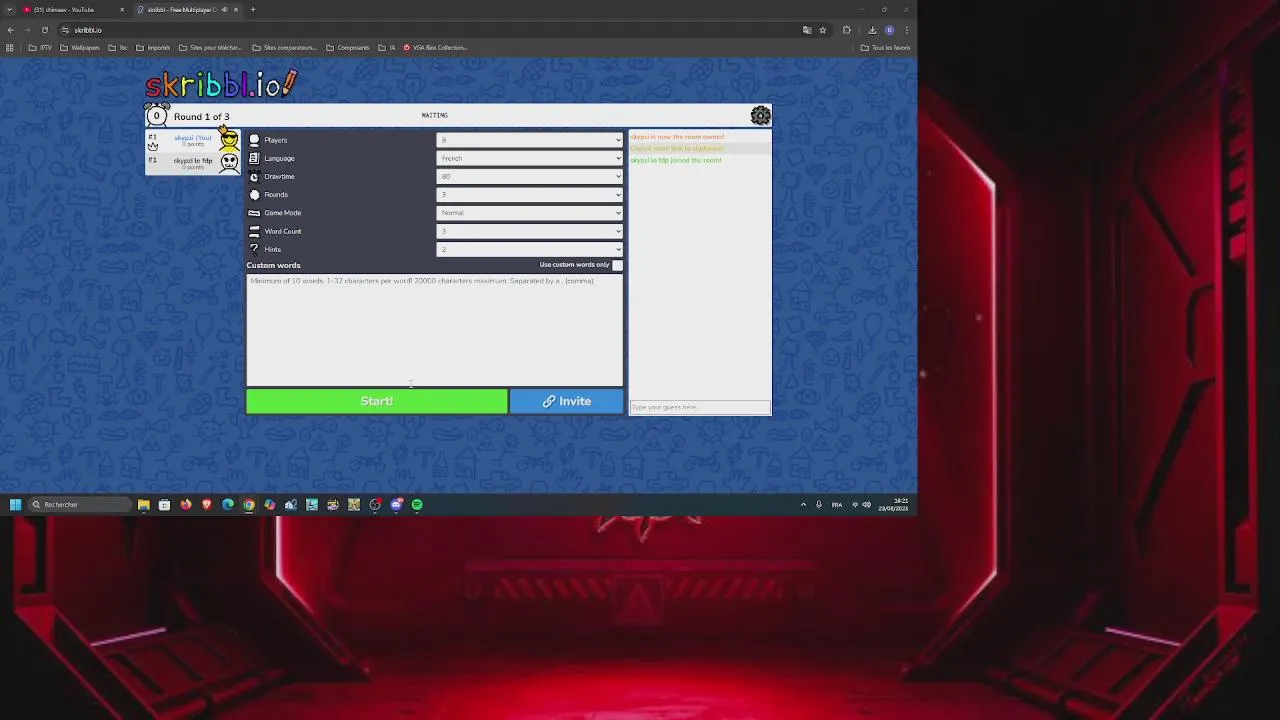Reload the skribbl.io page
Viewport: 1280px width, 720px height.
[x=44, y=30]
